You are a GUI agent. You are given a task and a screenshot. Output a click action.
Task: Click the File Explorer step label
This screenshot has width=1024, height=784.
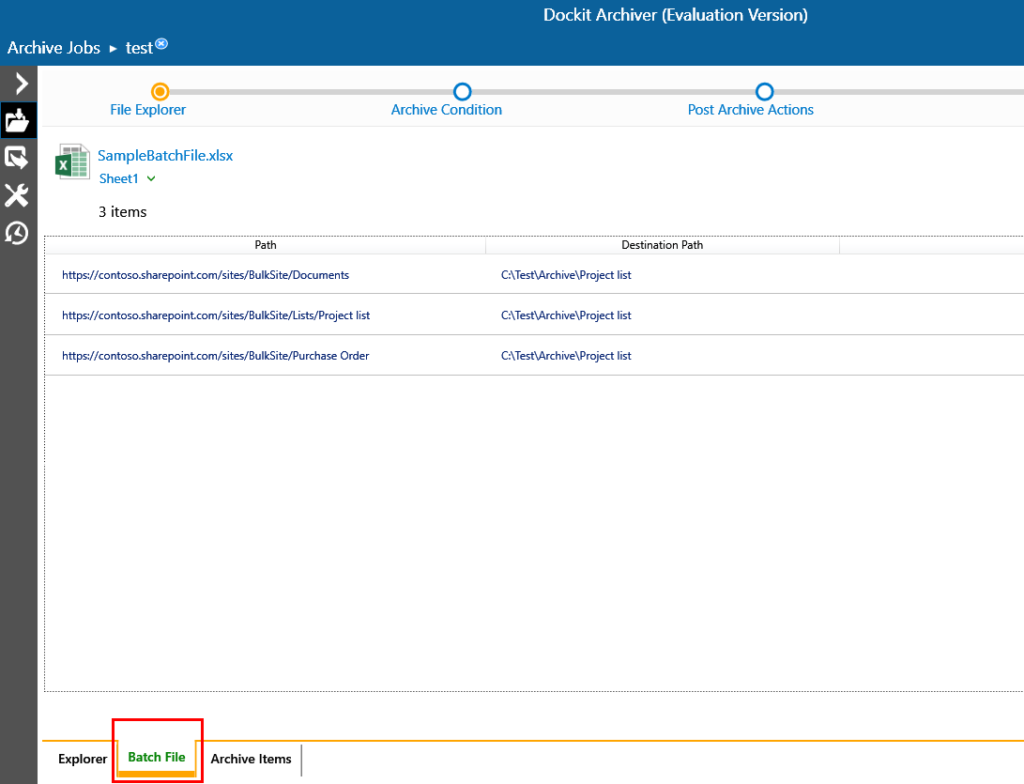point(148,110)
